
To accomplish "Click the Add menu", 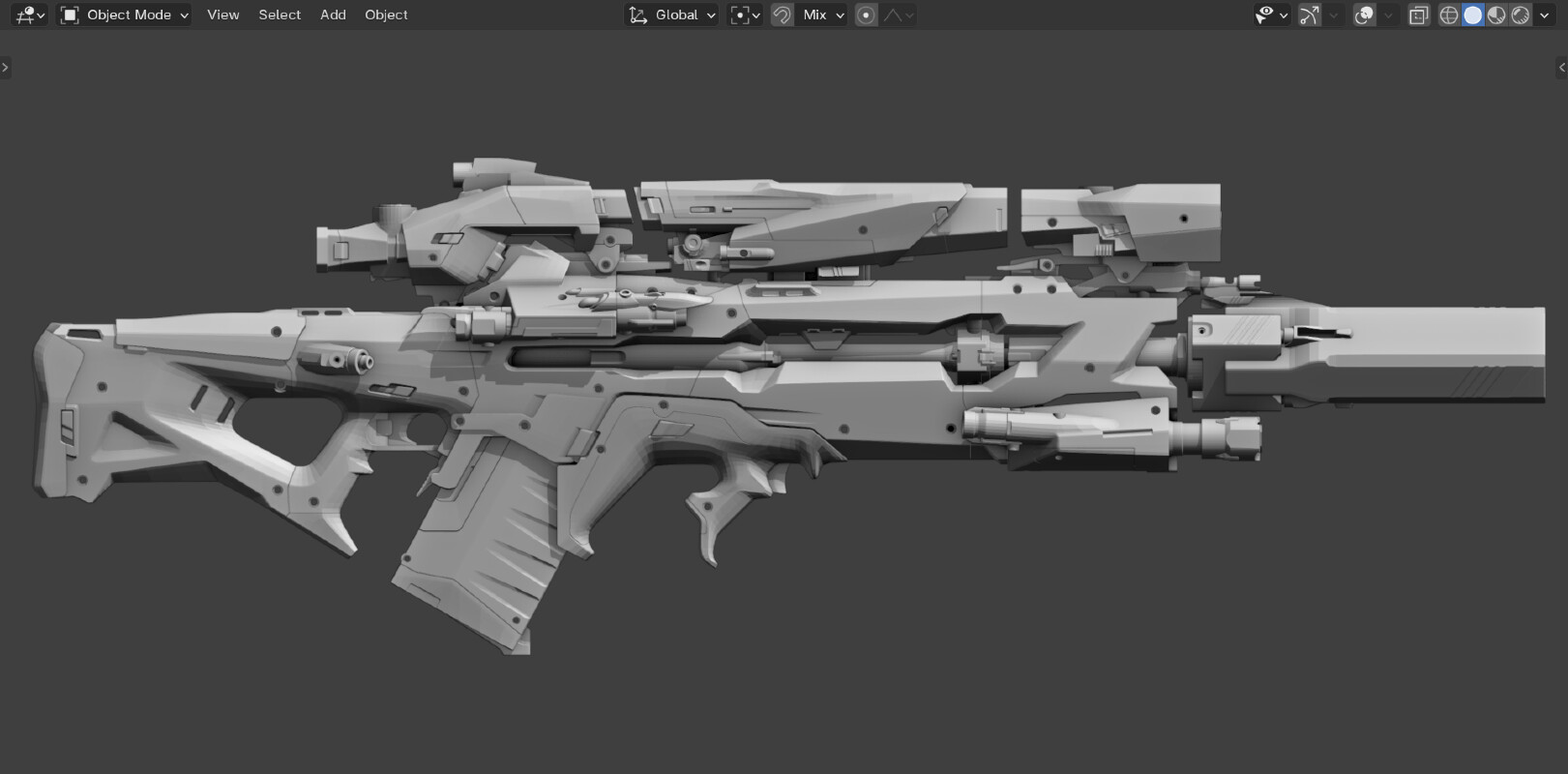I will pos(333,15).
